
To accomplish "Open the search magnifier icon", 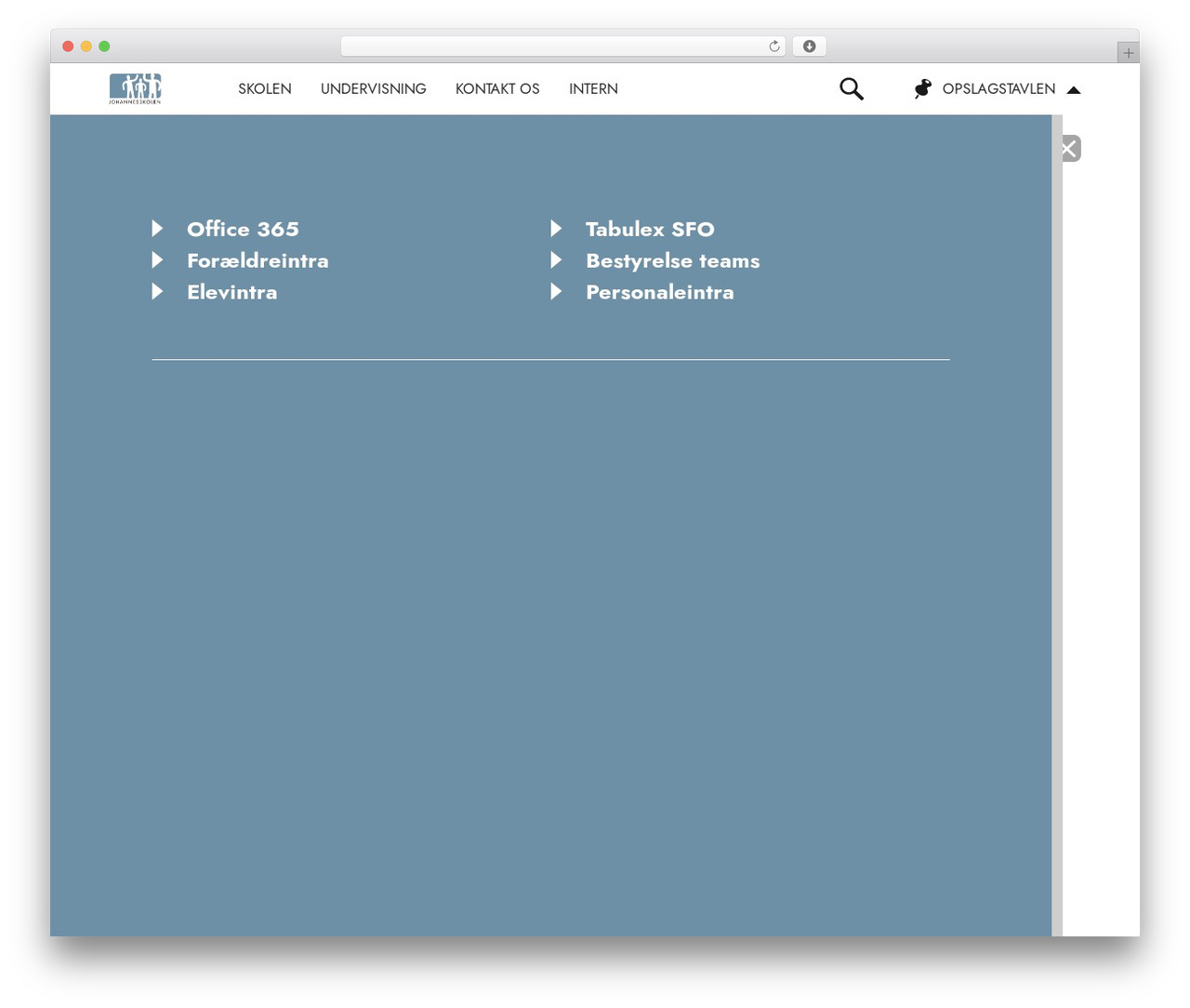I will click(852, 88).
